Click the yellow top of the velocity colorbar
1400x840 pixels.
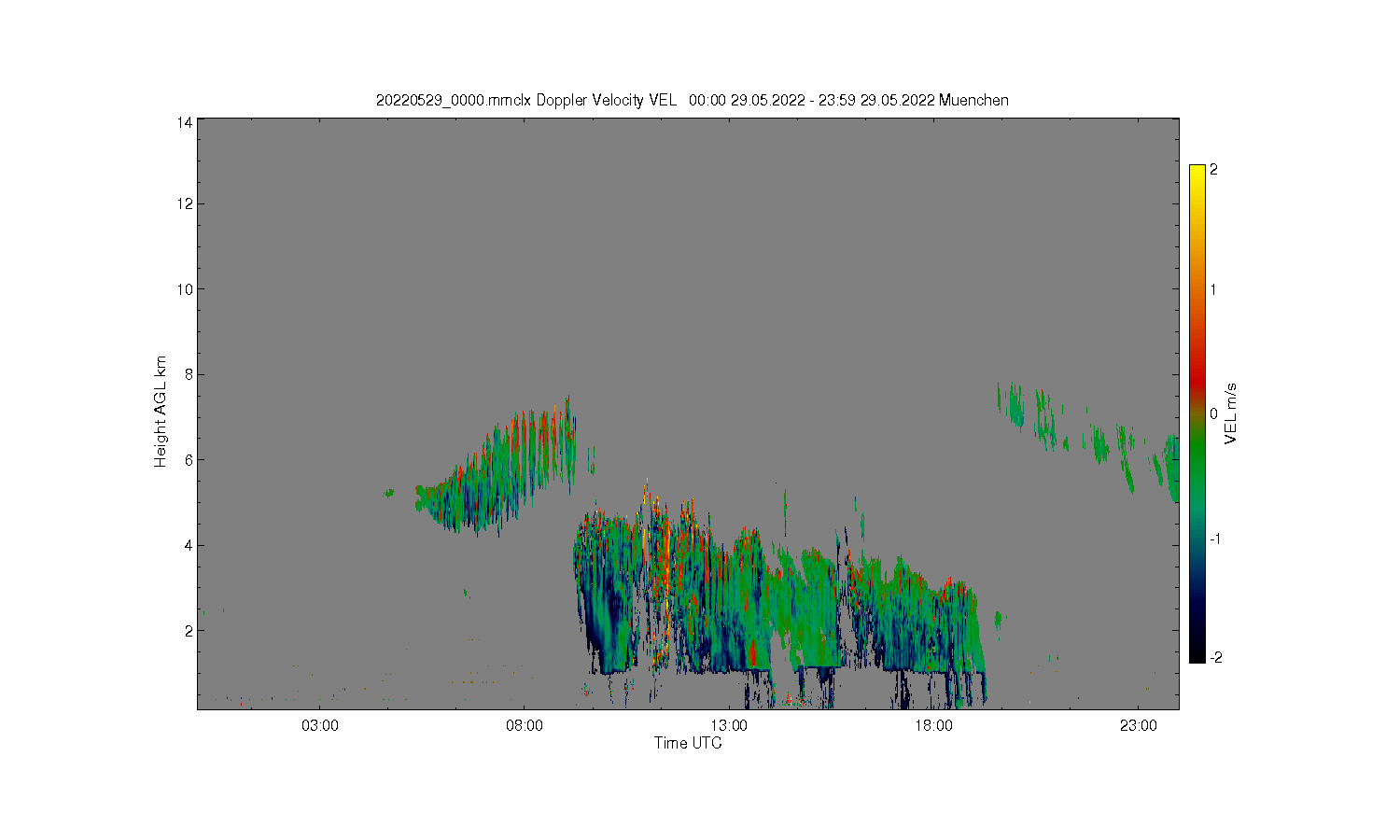(1197, 175)
